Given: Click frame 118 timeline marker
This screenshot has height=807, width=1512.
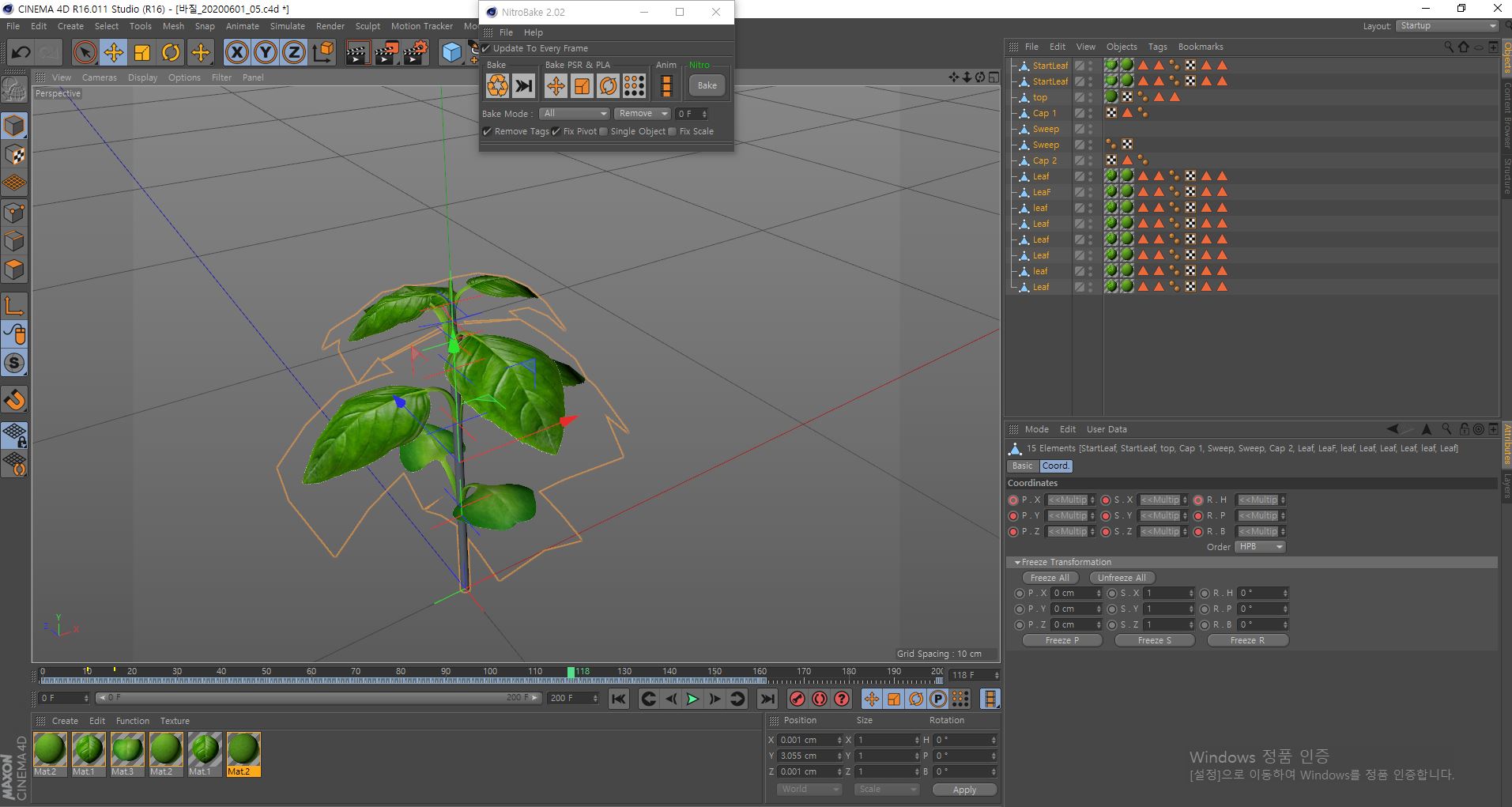Looking at the screenshot, I should pyautogui.click(x=571, y=672).
